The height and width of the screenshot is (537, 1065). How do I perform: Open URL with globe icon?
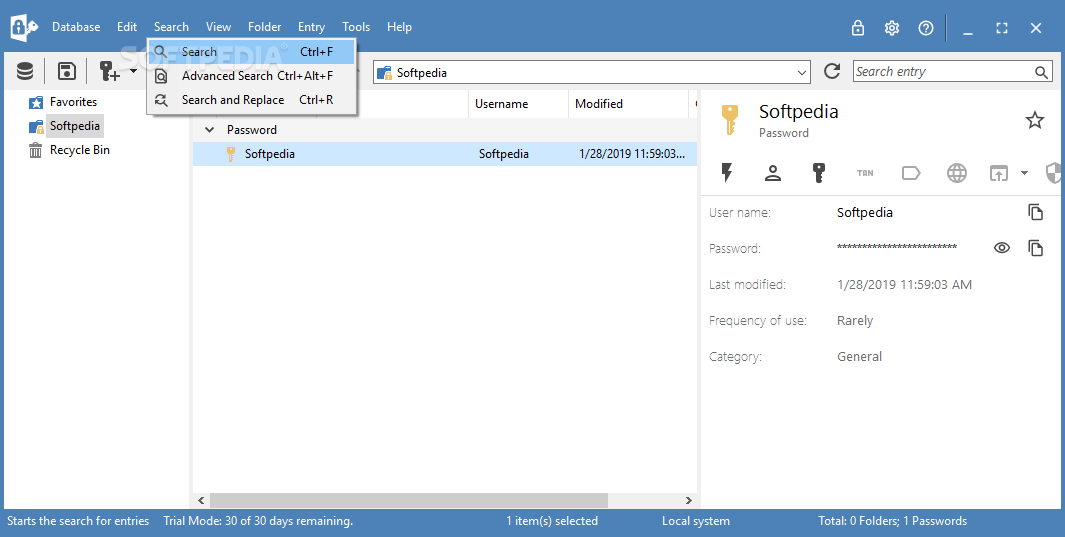[x=957, y=173]
